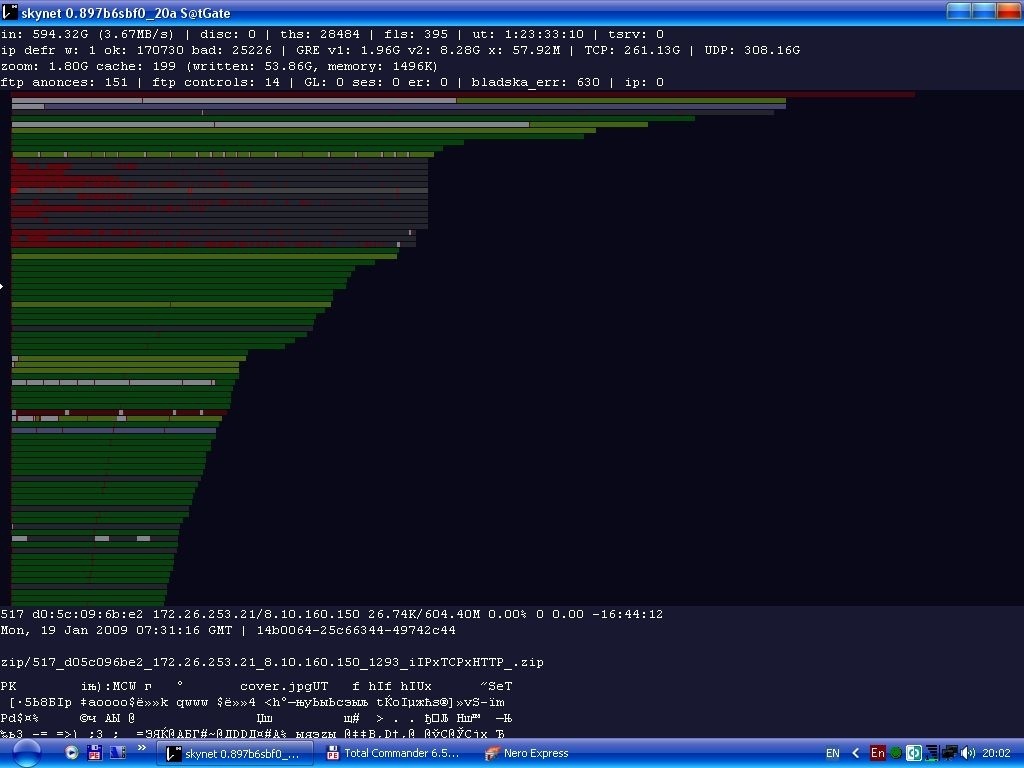This screenshot has width=1024, height=768.
Task: Show hidden system tray icons arrow
Action: [856, 753]
